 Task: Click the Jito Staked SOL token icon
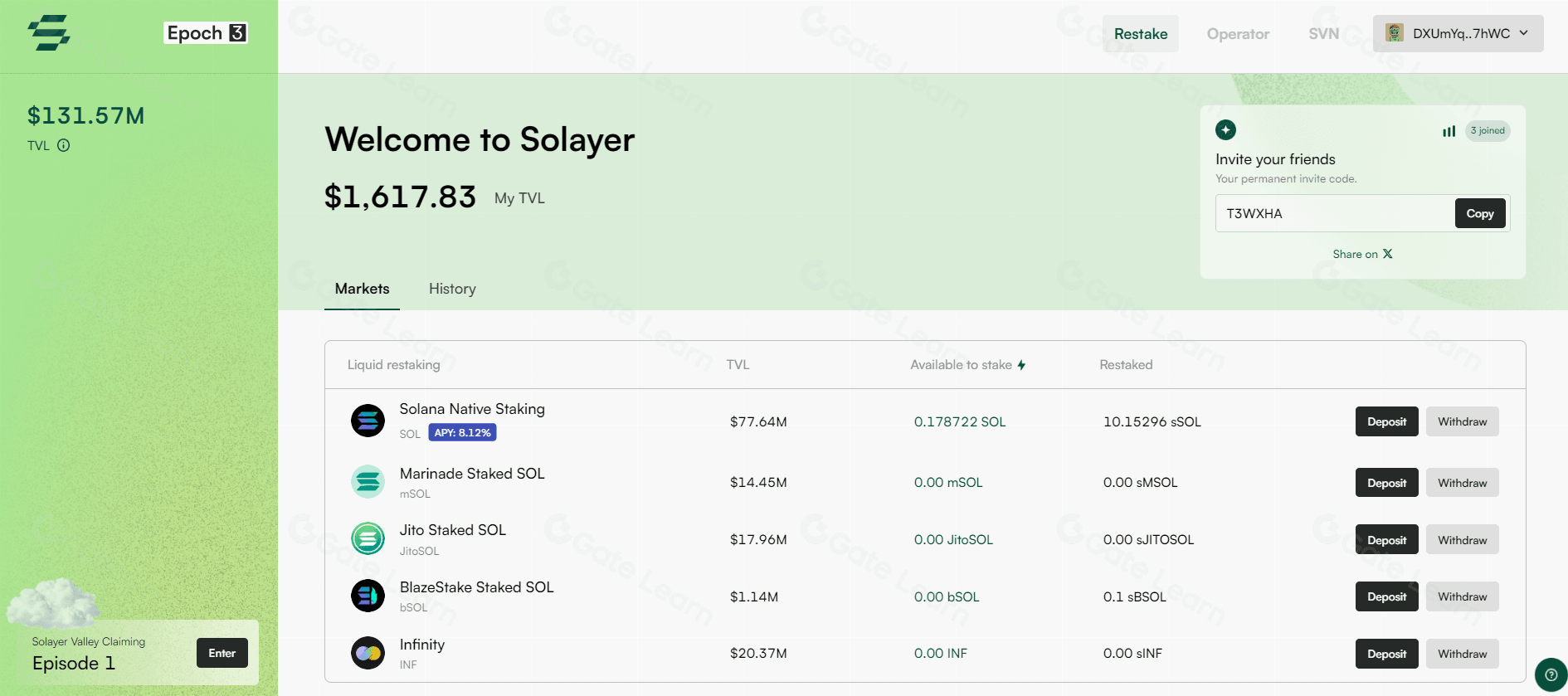click(x=368, y=539)
